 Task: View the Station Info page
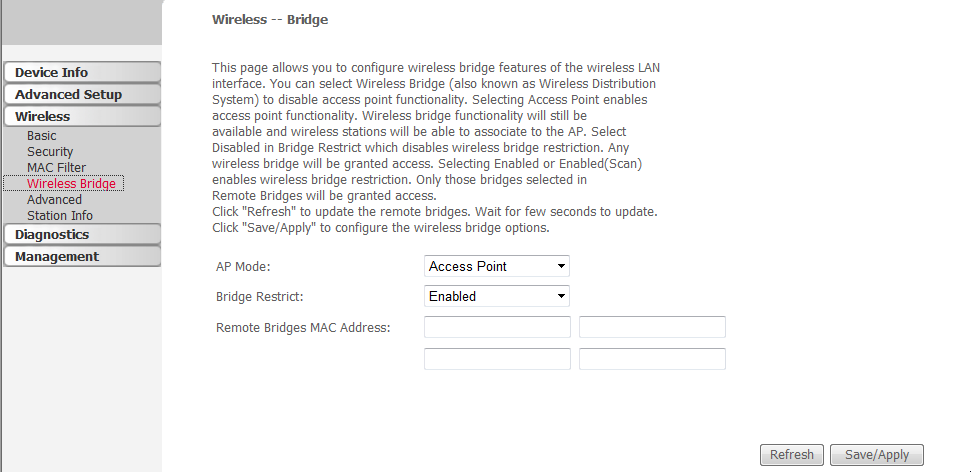(x=59, y=216)
